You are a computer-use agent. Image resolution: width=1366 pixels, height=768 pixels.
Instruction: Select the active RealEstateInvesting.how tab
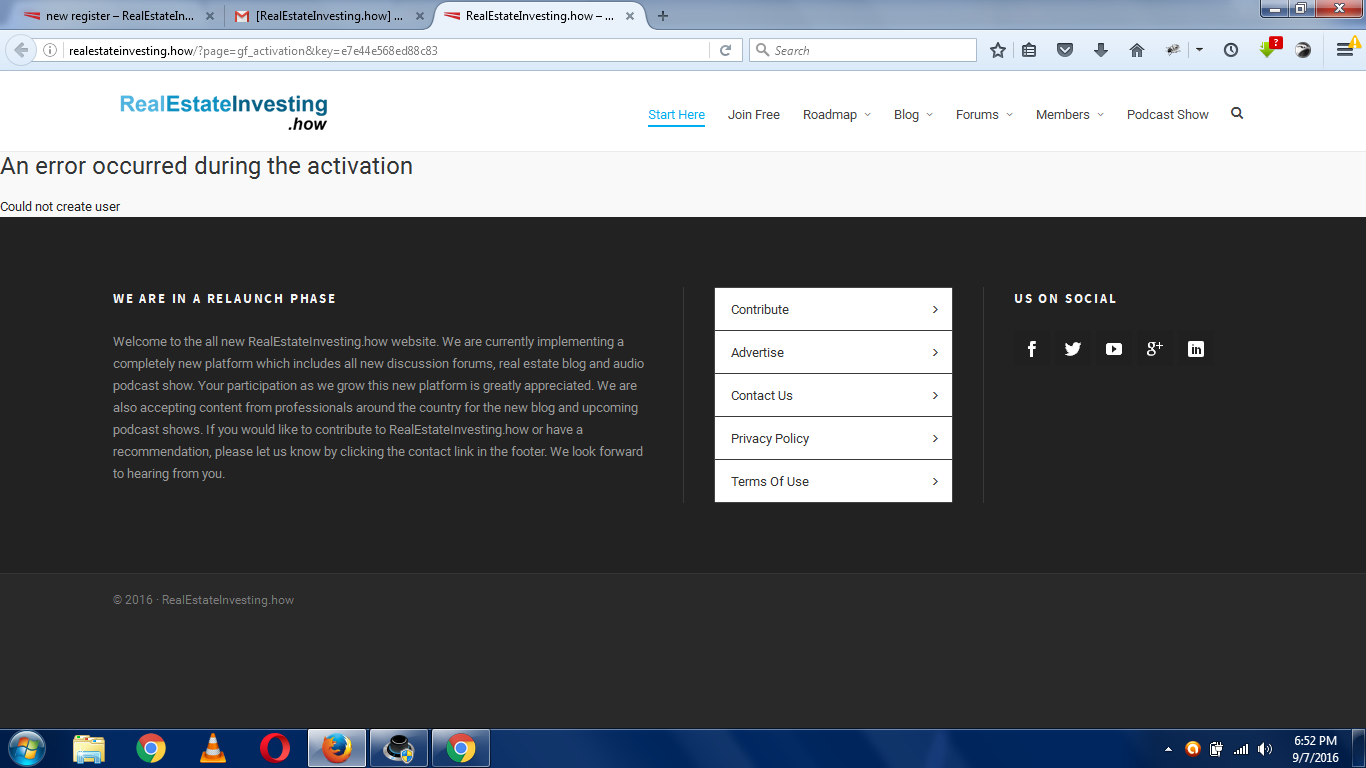pyautogui.click(x=540, y=16)
